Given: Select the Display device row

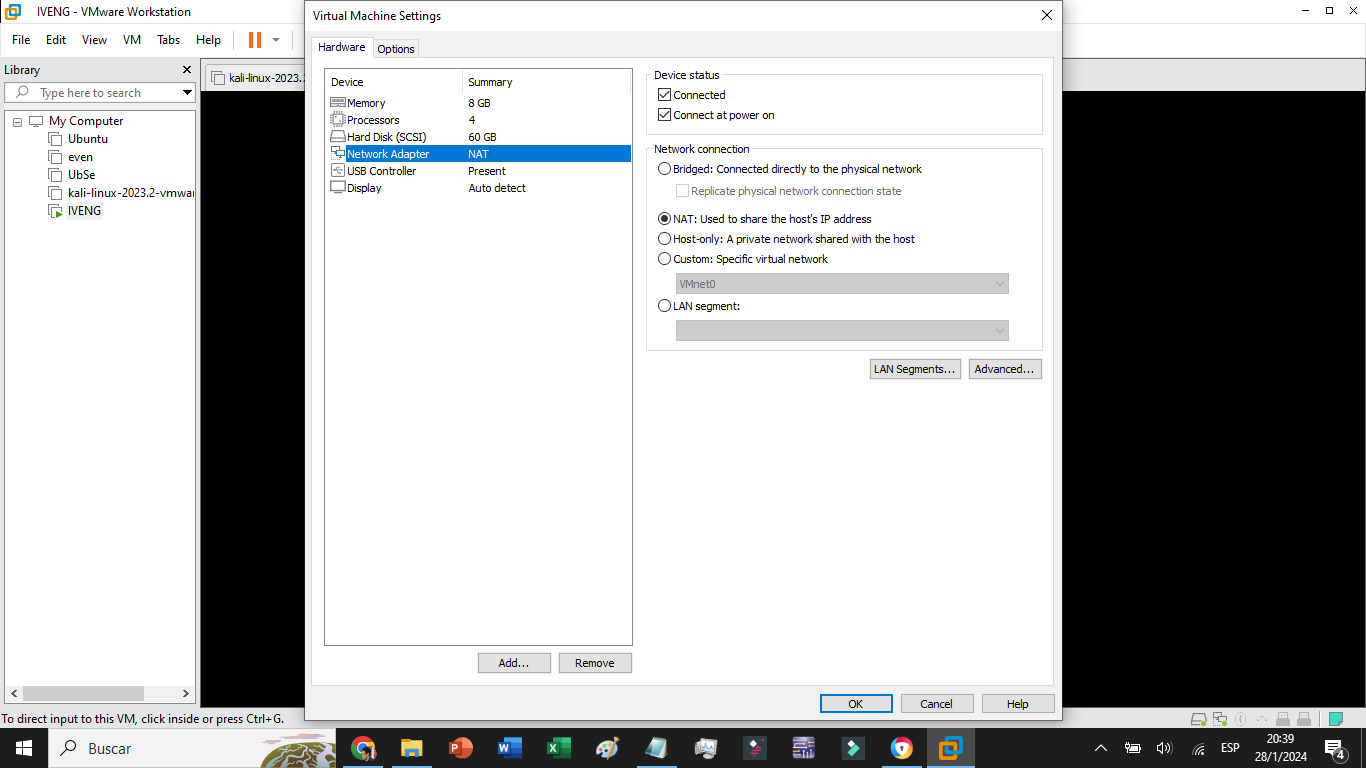Looking at the screenshot, I should (479, 188).
